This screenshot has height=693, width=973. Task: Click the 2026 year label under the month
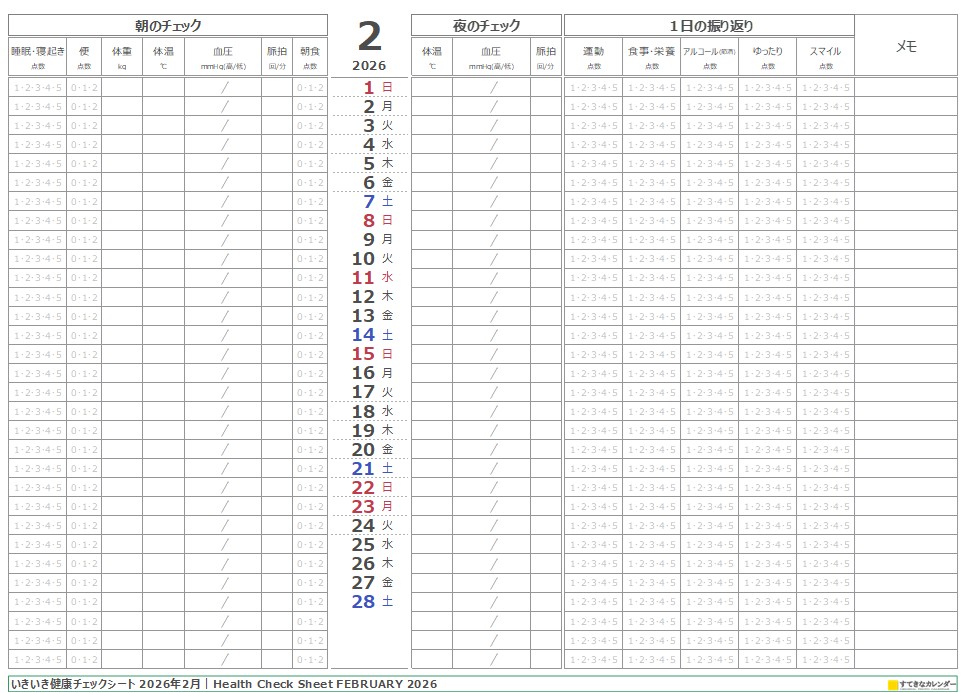pyautogui.click(x=369, y=65)
